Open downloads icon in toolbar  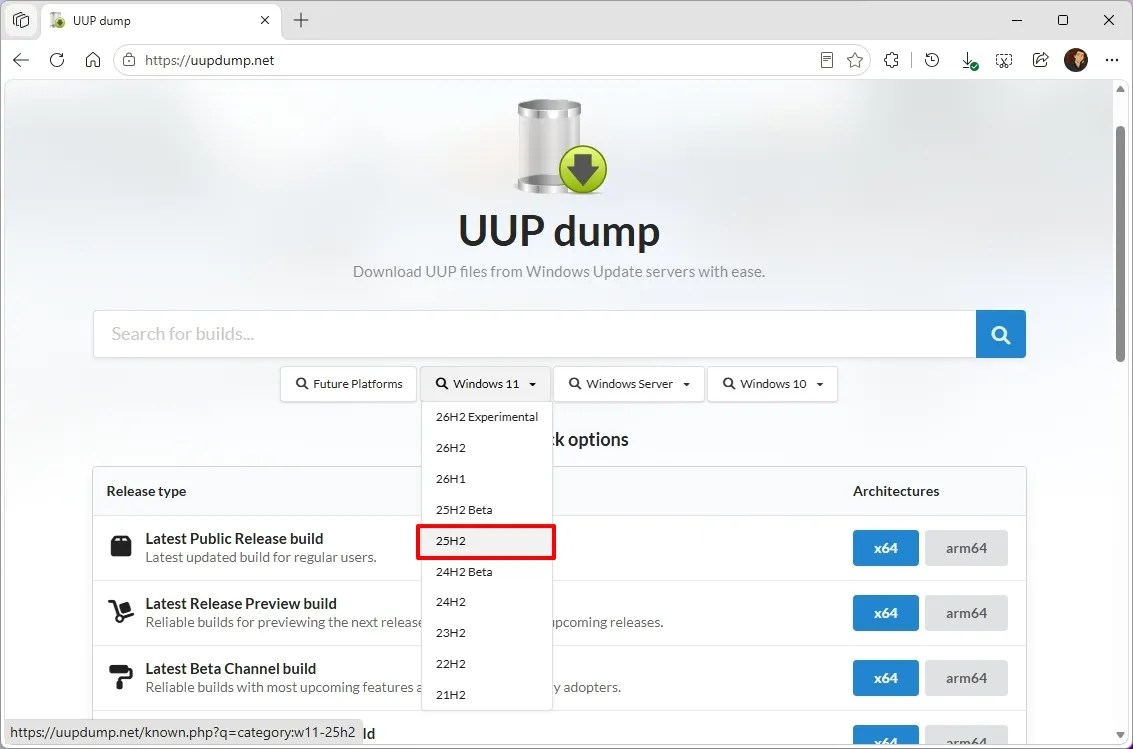pos(969,61)
